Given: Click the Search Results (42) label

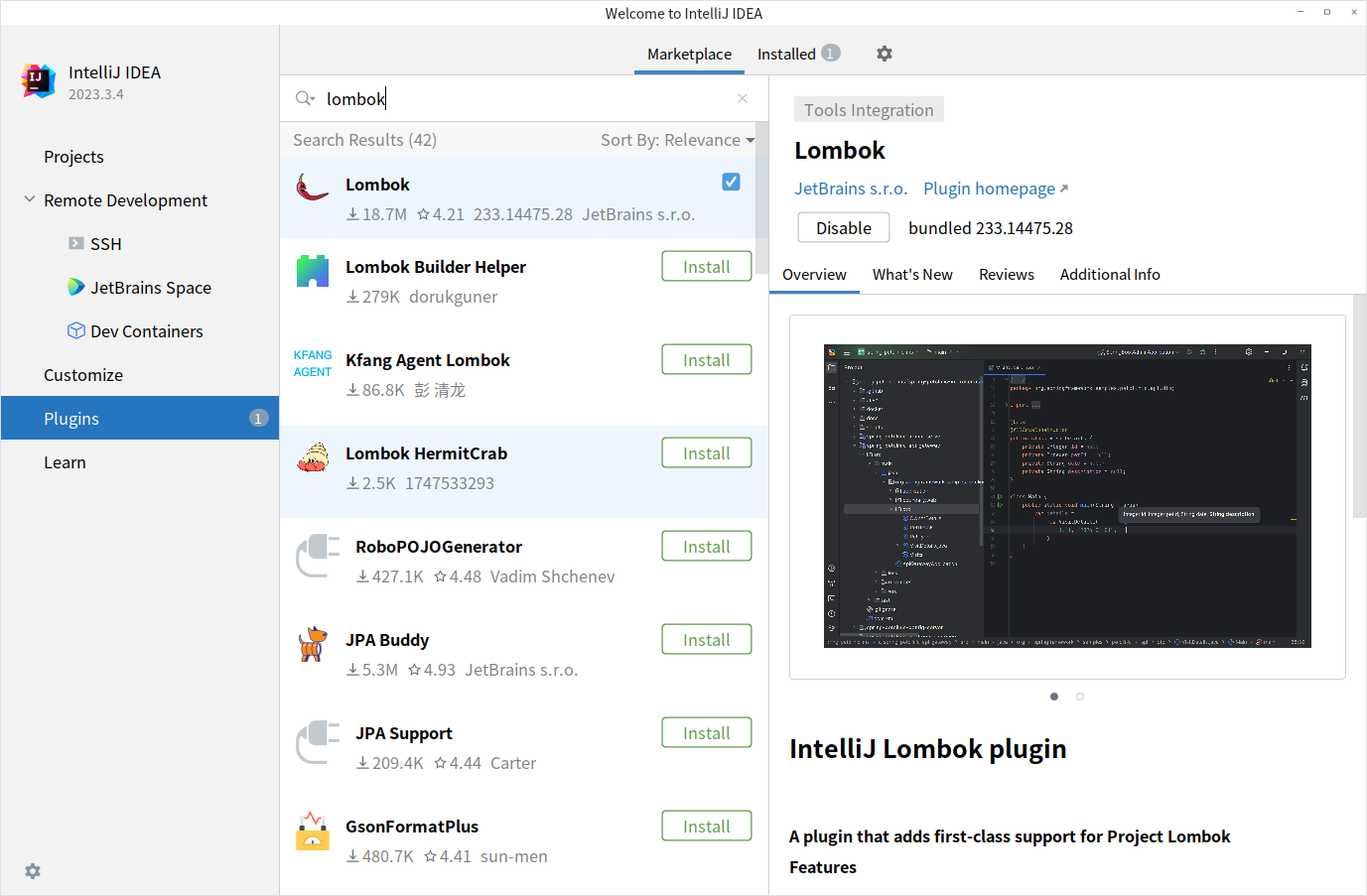Looking at the screenshot, I should (364, 140).
